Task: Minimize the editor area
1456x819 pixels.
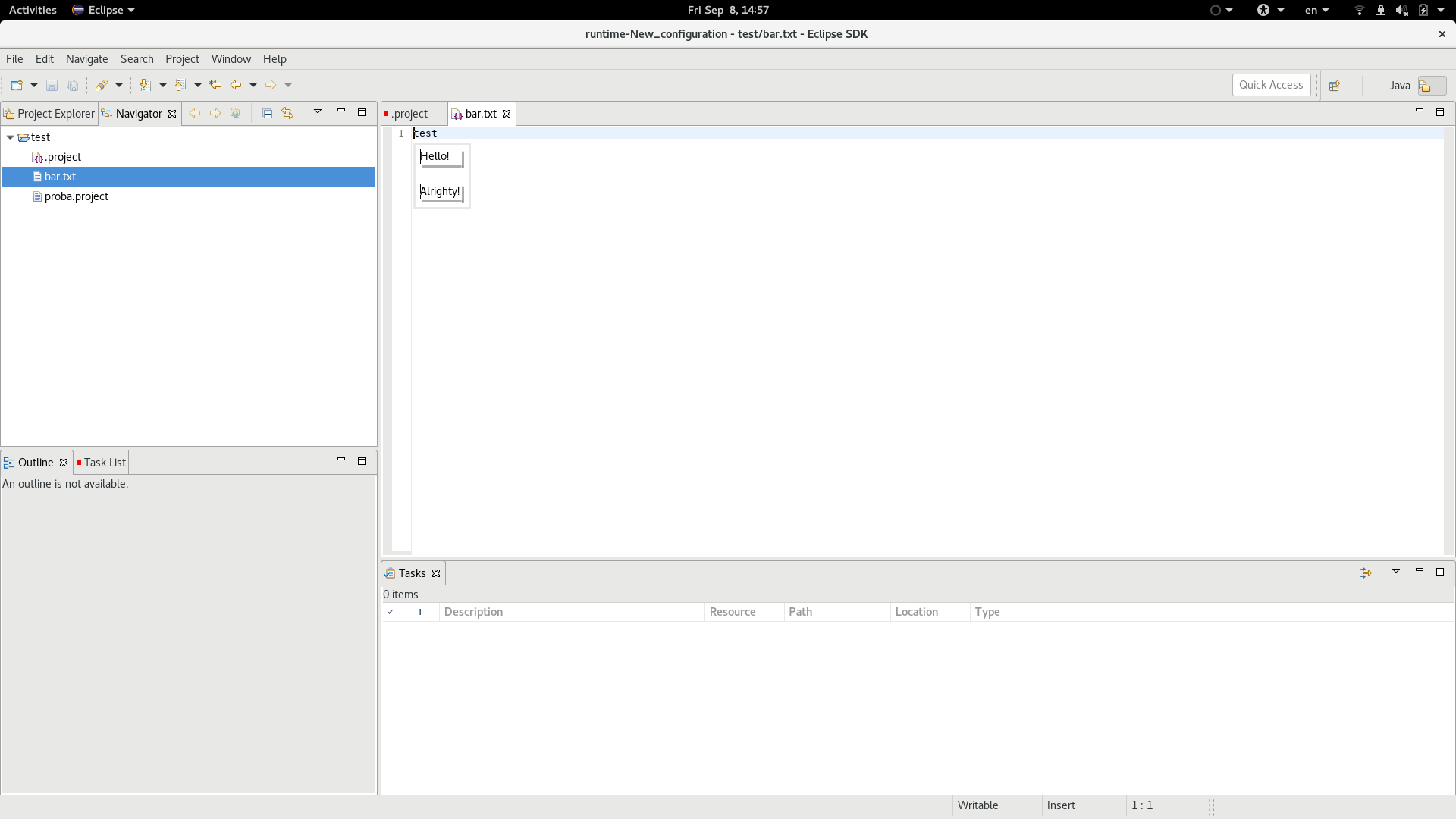Action: [x=1420, y=111]
